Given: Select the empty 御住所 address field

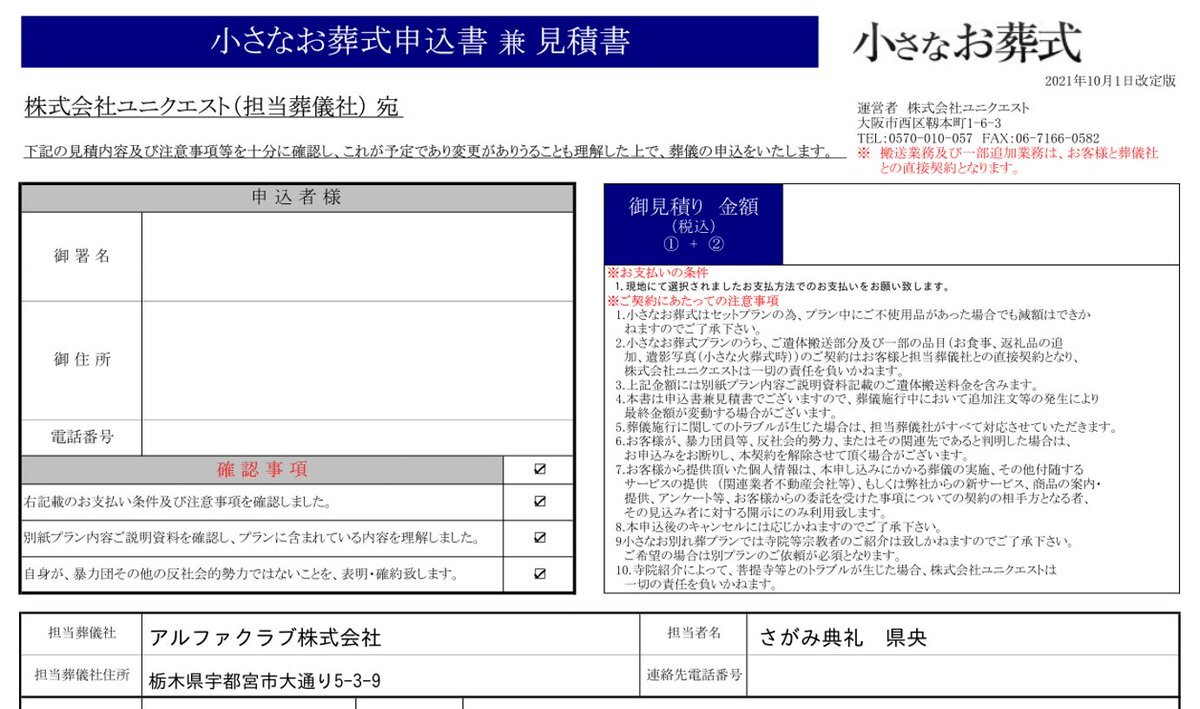Looking at the screenshot, I should pyautogui.click(x=358, y=360).
